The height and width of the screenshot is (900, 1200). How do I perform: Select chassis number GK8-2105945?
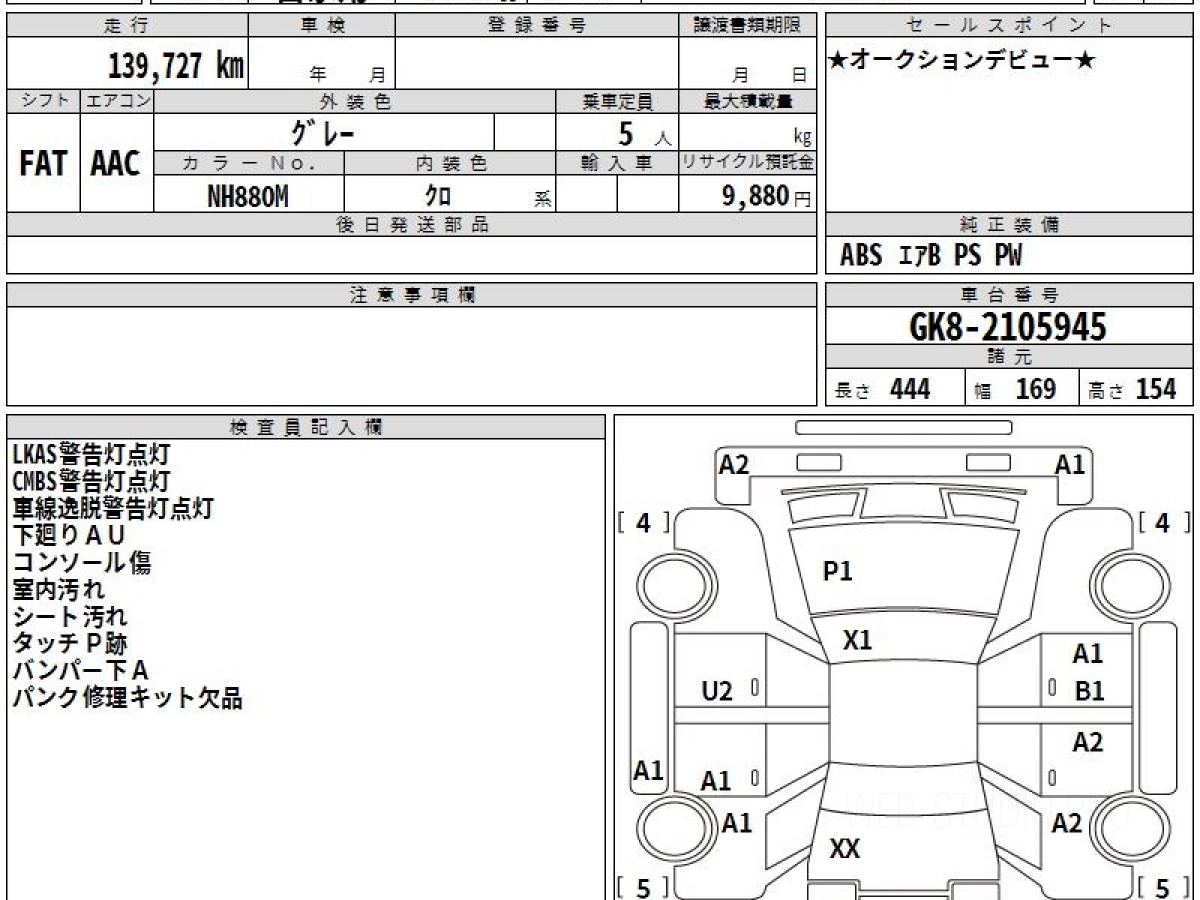tap(1008, 327)
